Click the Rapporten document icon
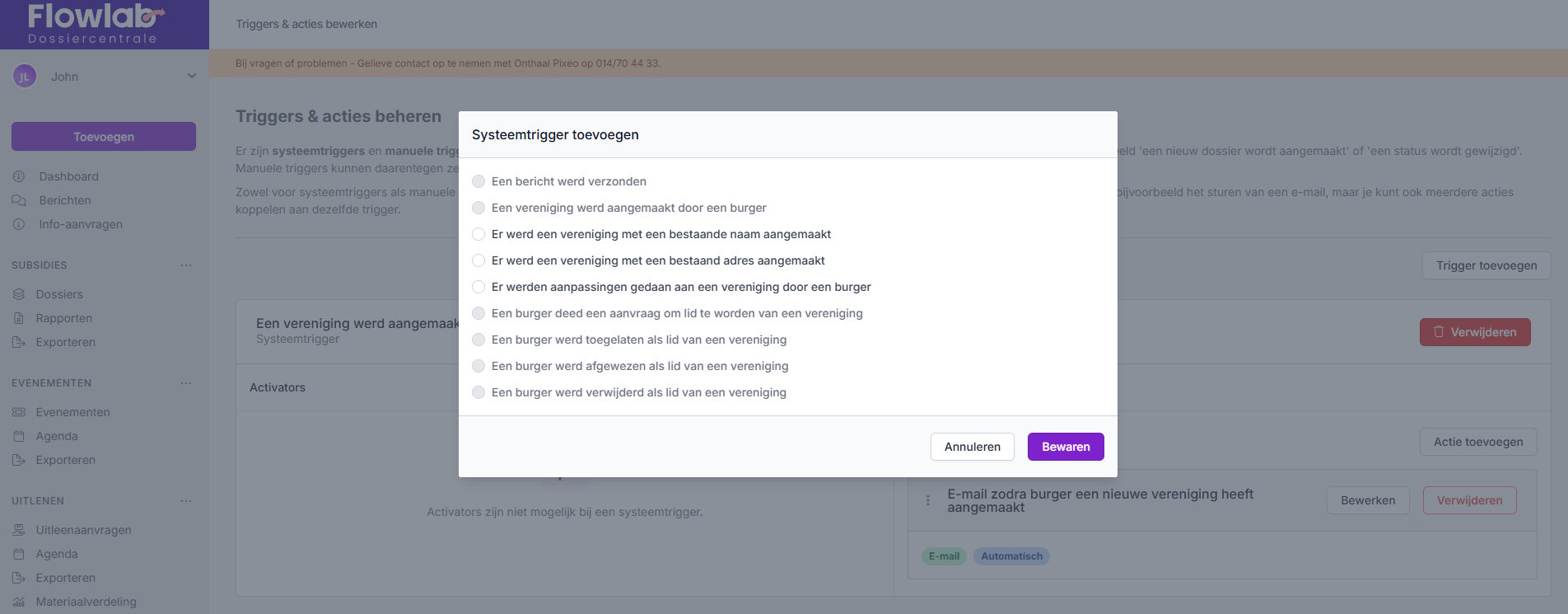This screenshot has width=1568, height=614. pos(19,318)
